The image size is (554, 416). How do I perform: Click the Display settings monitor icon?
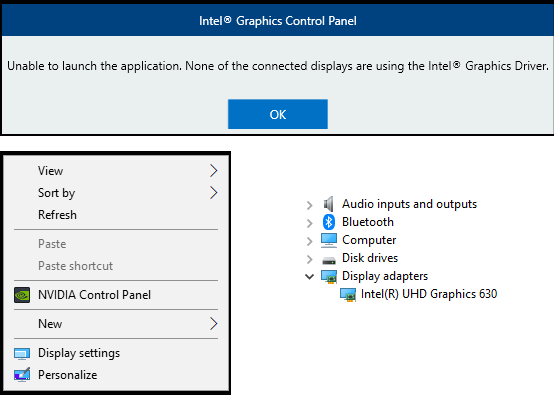(x=22, y=353)
